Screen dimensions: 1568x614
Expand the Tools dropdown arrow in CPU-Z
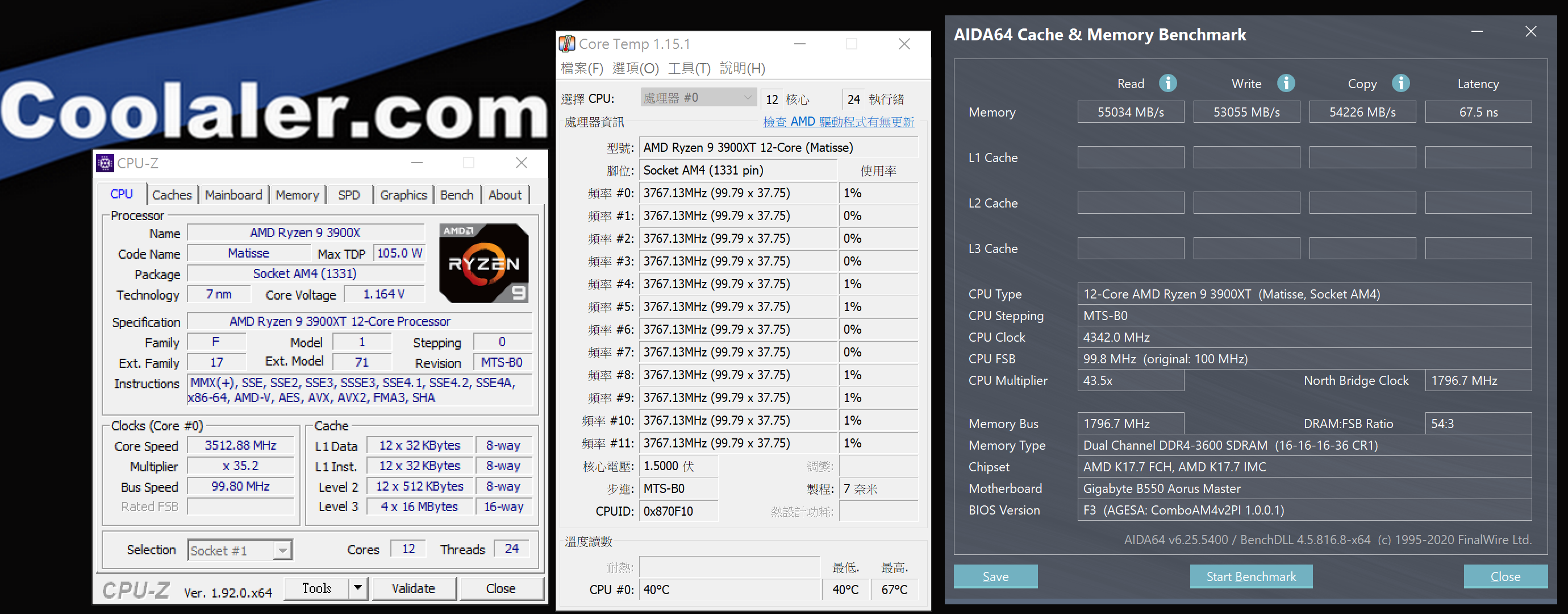pyautogui.click(x=357, y=588)
